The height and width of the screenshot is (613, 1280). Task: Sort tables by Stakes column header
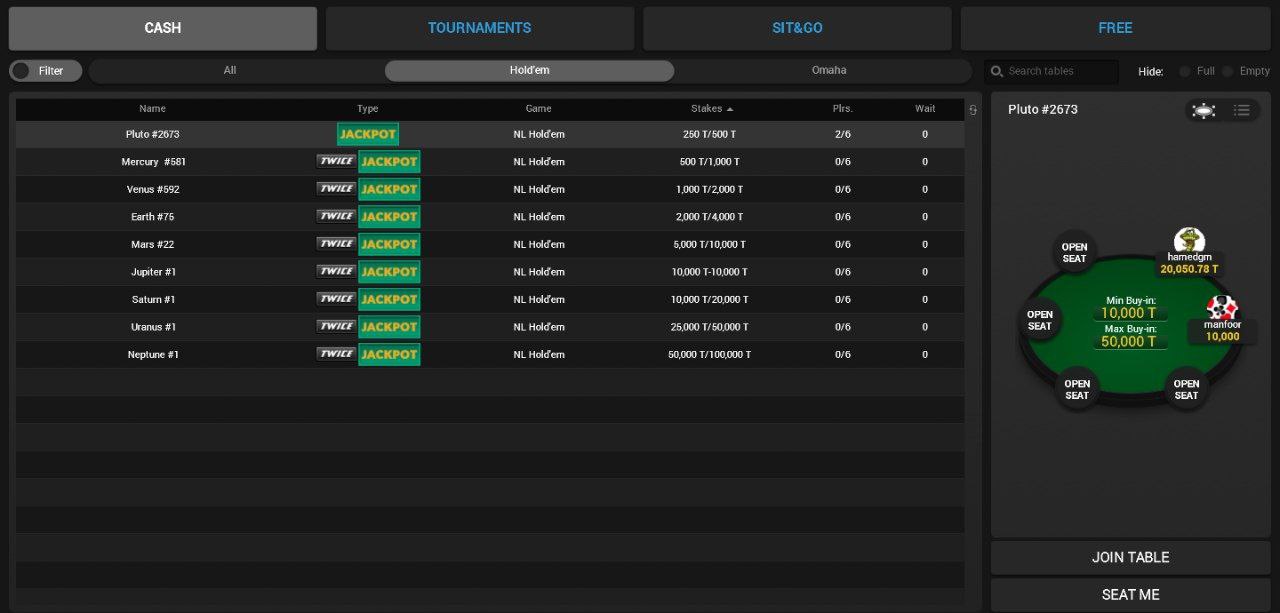coord(711,109)
